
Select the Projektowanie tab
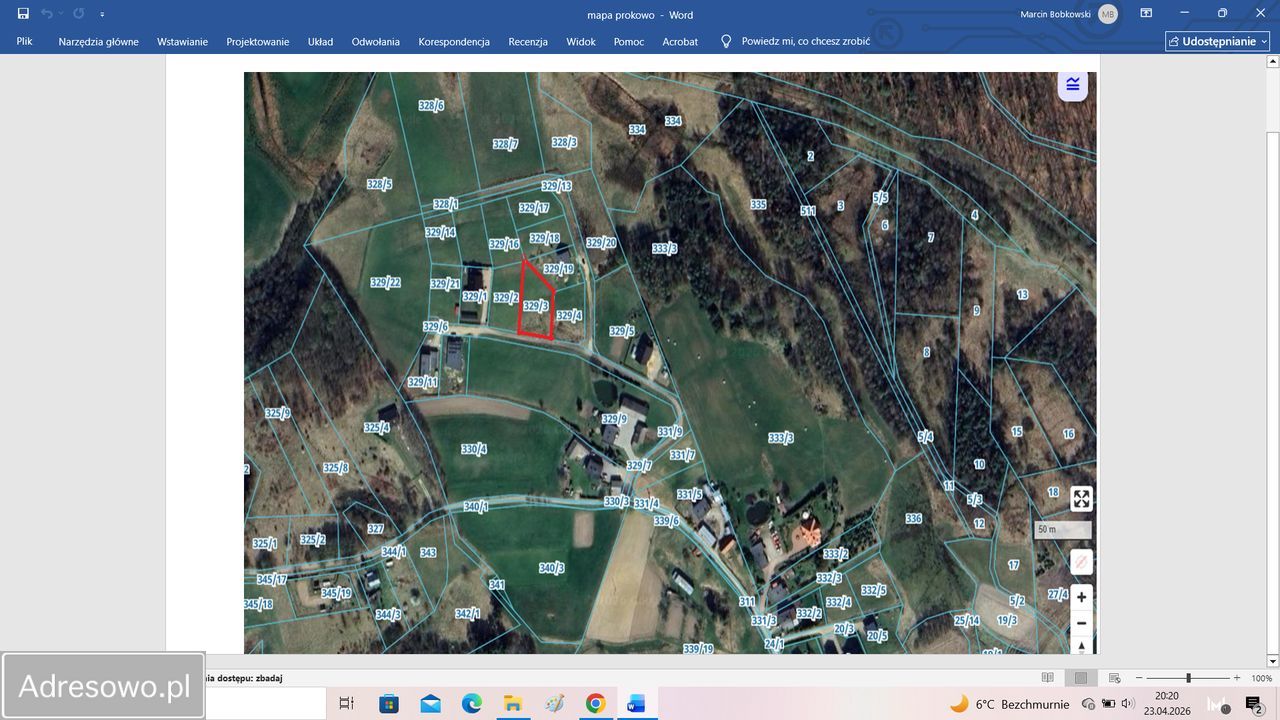point(258,42)
